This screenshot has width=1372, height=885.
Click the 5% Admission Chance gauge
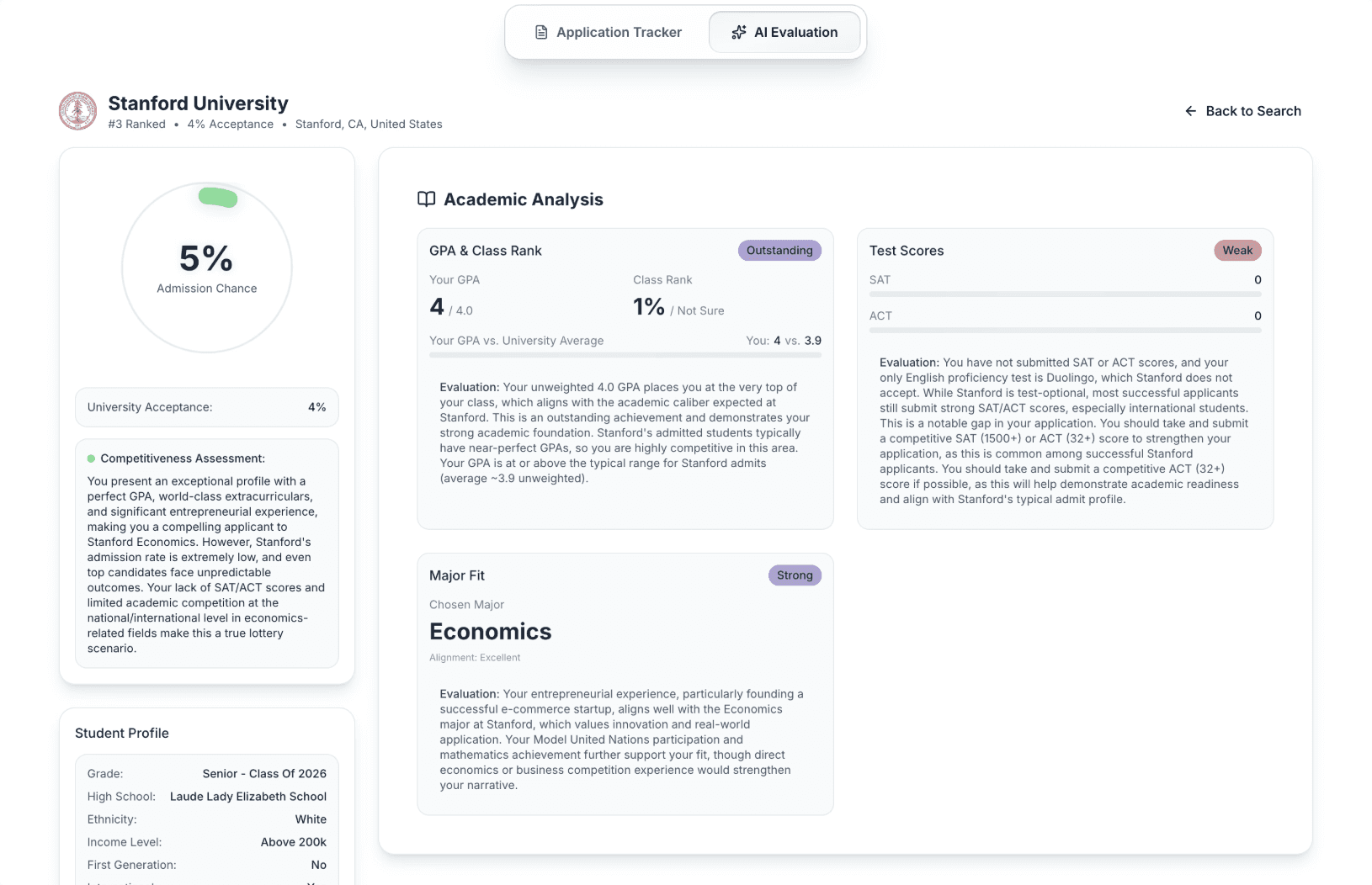pyautogui.click(x=207, y=268)
